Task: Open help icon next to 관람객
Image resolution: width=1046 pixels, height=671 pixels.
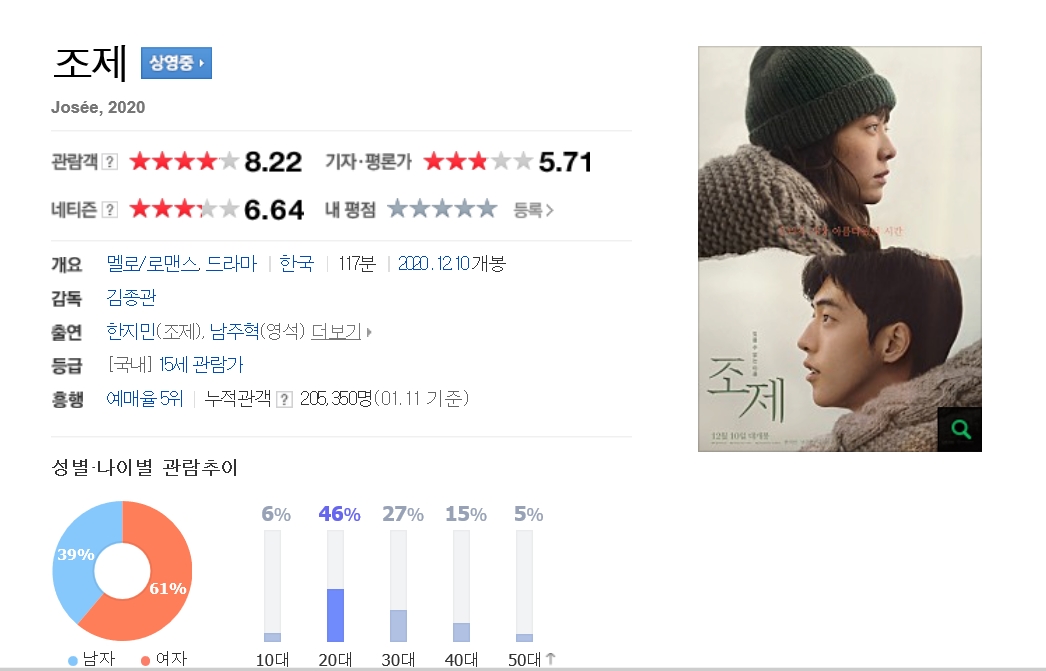Action: pyautogui.click(x=110, y=161)
